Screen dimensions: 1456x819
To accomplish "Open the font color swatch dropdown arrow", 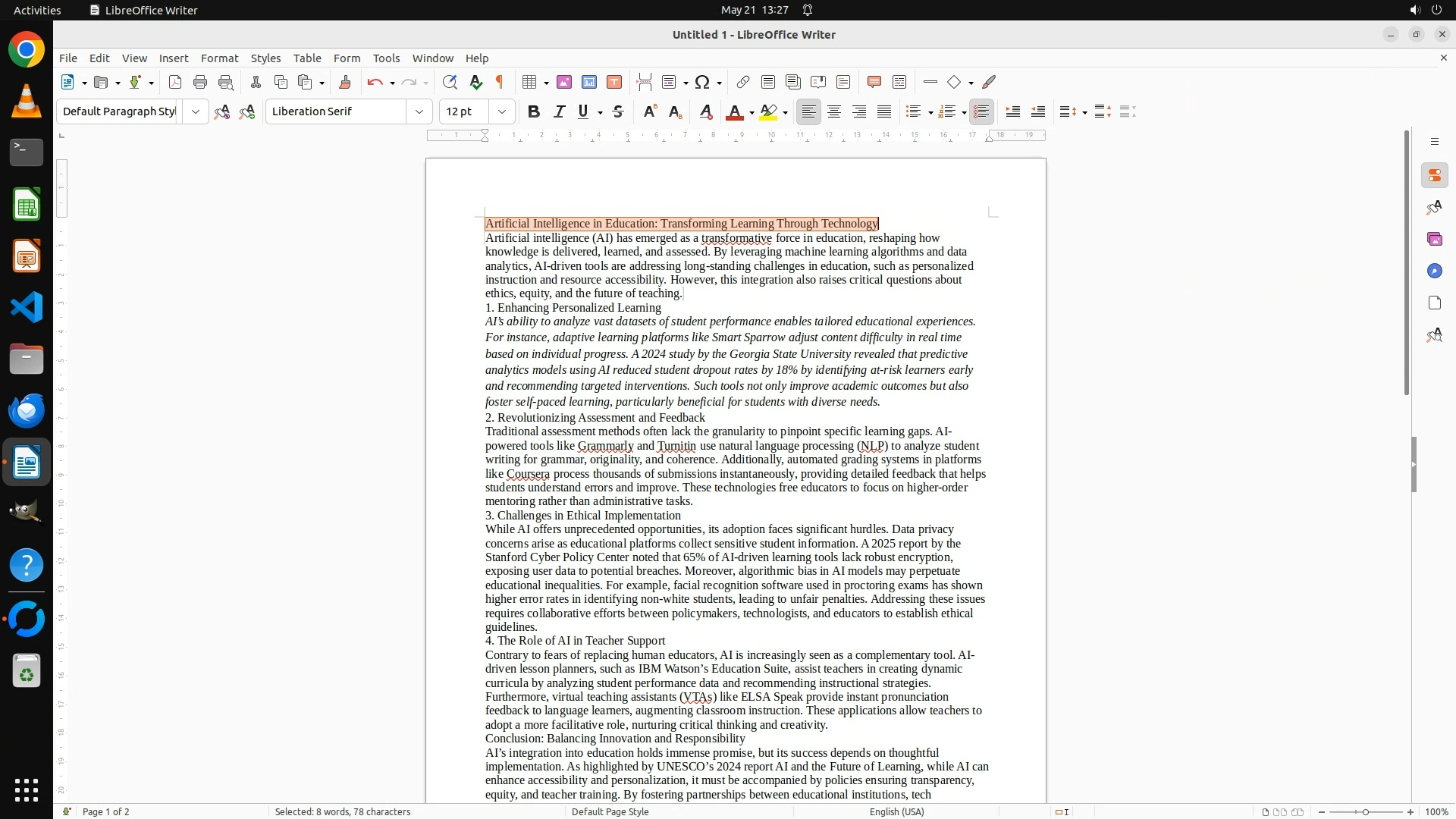I will pos(752,112).
